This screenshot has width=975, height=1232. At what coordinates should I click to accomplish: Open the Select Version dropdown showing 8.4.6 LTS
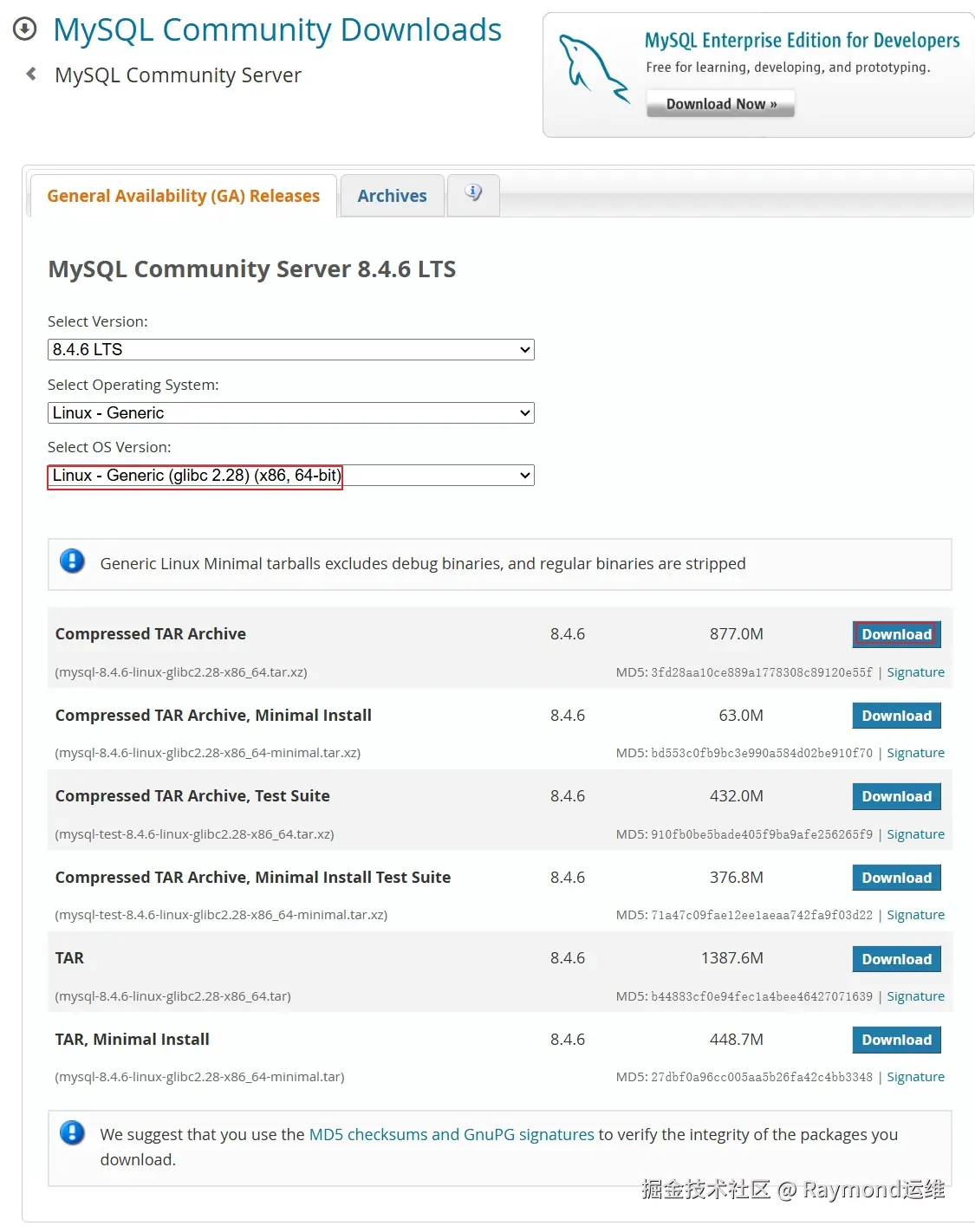pos(291,349)
